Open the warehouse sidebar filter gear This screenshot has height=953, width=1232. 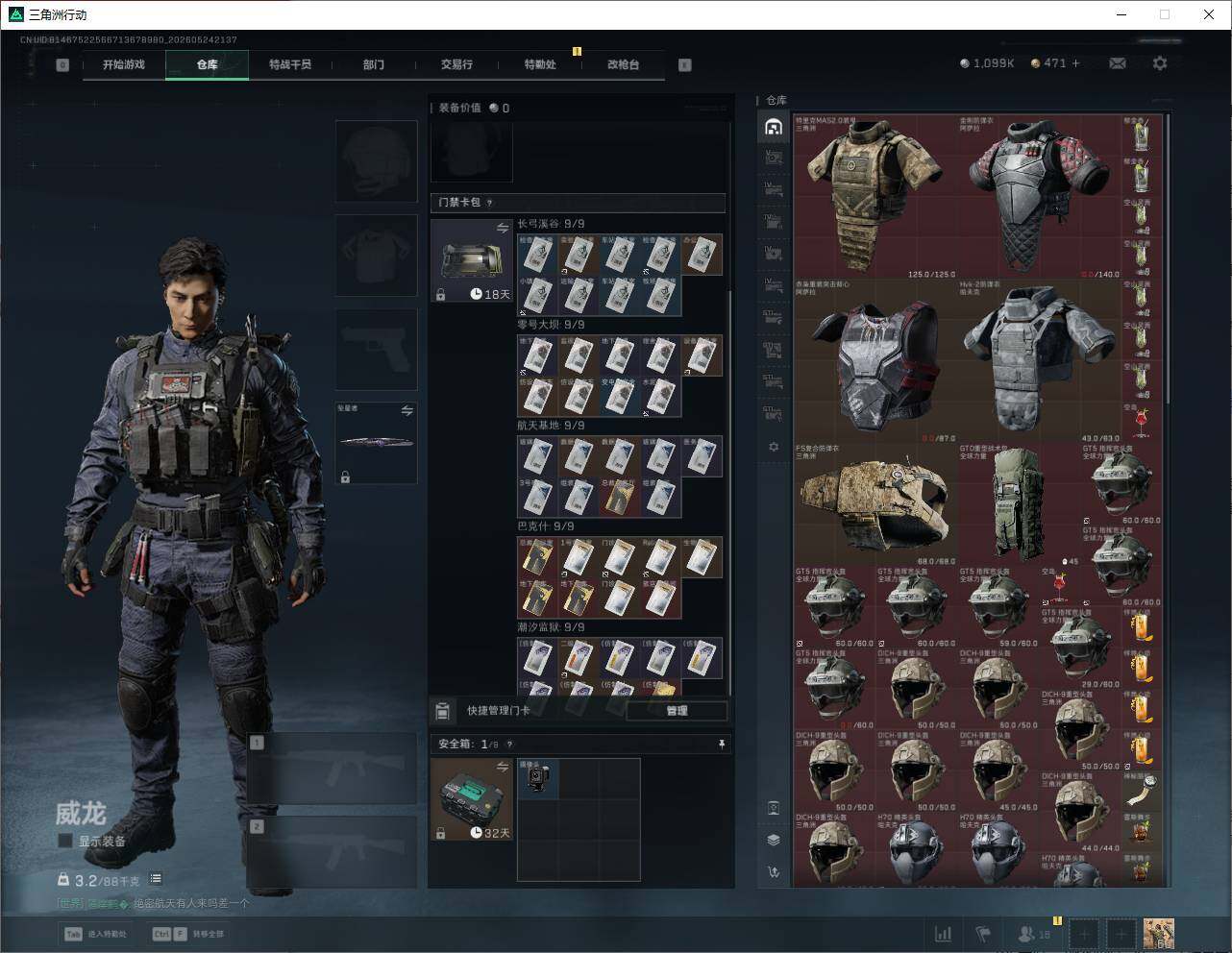(x=774, y=447)
